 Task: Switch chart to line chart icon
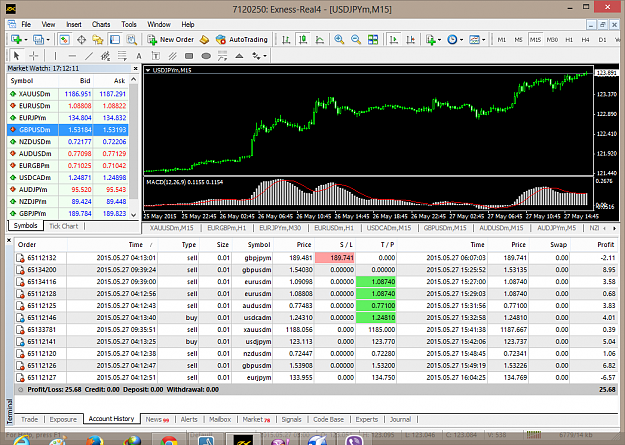(320, 39)
